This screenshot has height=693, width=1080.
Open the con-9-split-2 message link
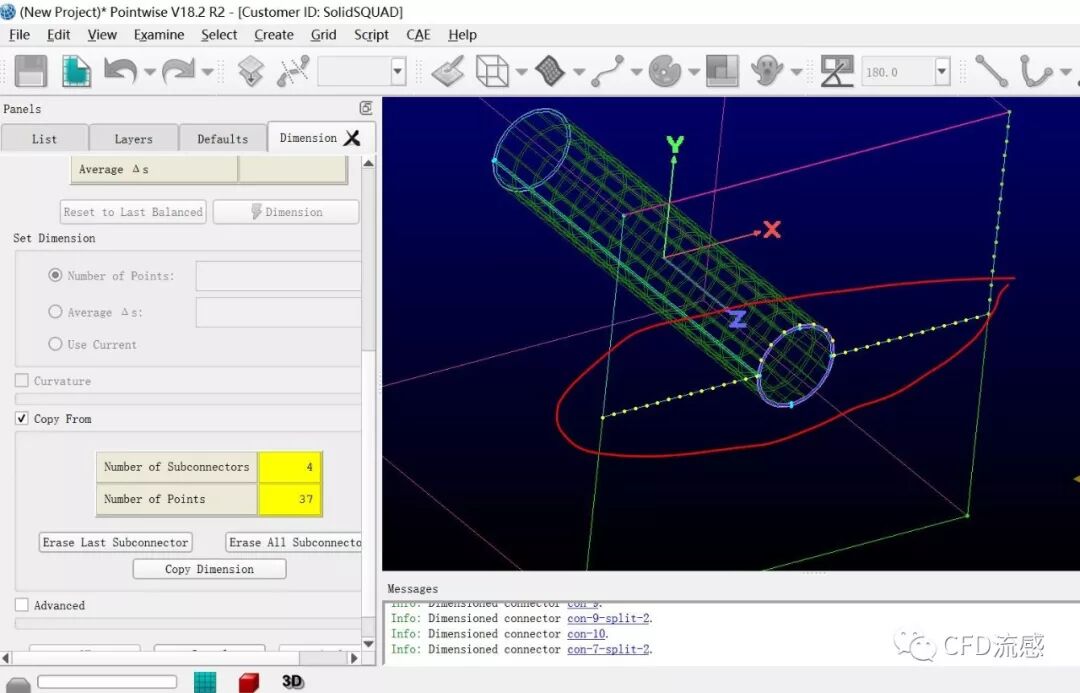tap(608, 618)
